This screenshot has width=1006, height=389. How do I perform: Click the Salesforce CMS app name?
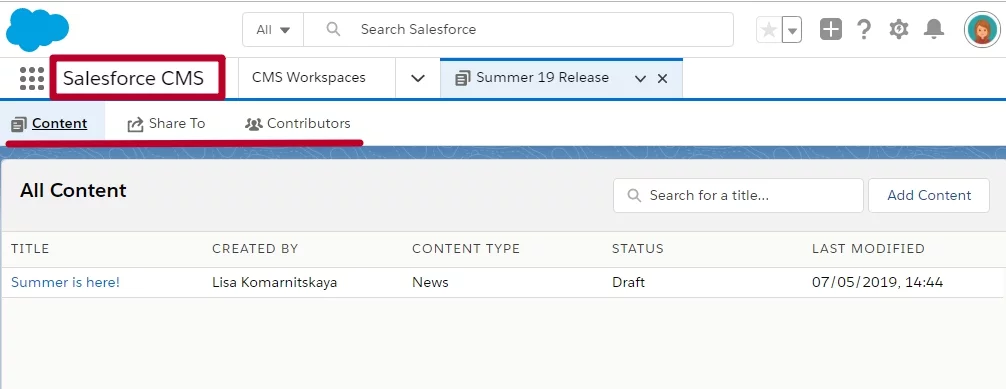click(133, 78)
